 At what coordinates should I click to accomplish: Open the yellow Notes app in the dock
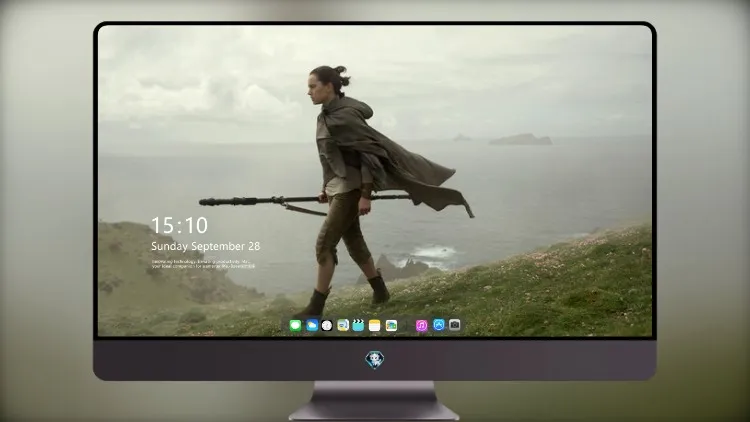[x=375, y=326]
